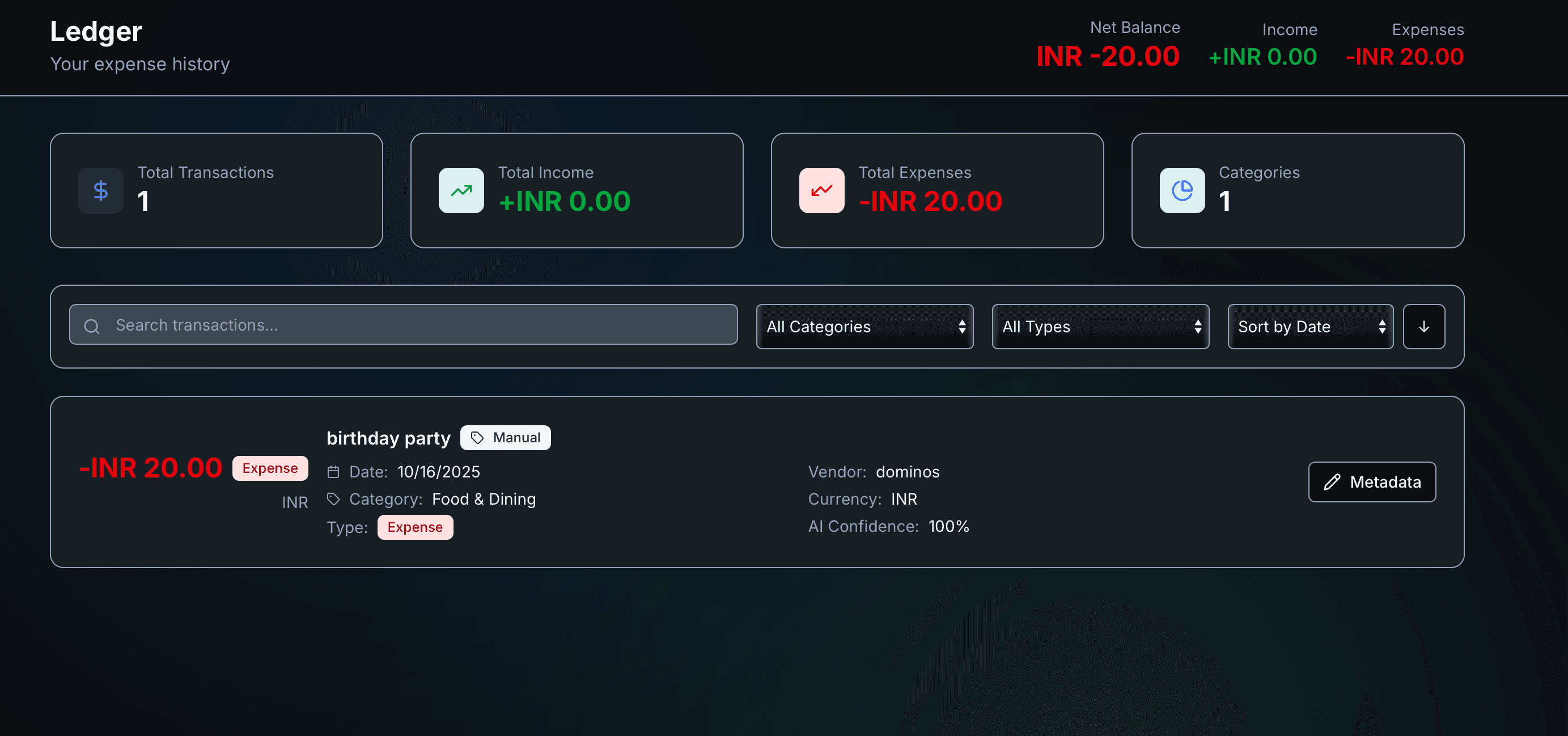The height and width of the screenshot is (736, 1568).
Task: Click the green upward trend Total Income icon
Action: [461, 191]
